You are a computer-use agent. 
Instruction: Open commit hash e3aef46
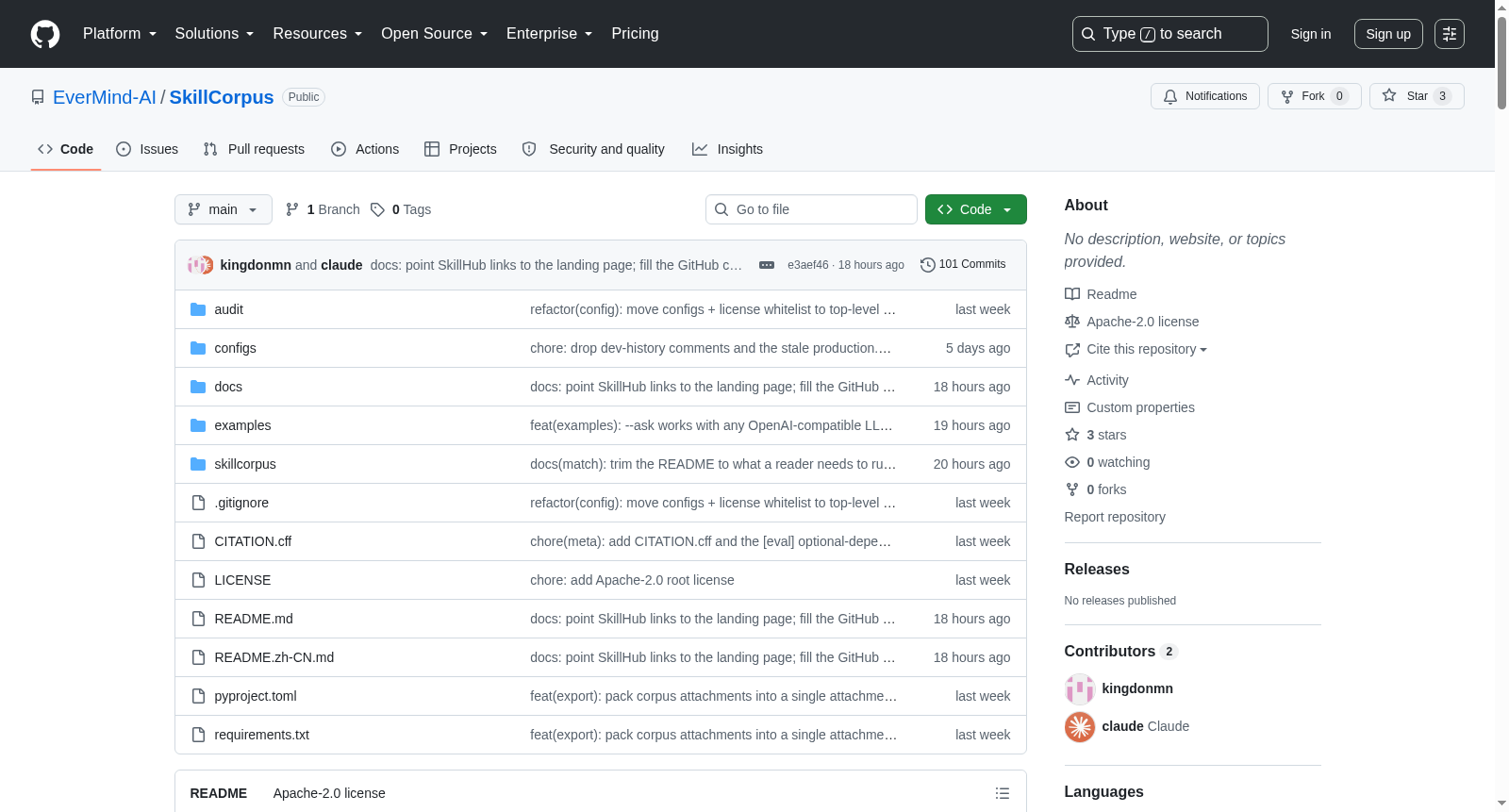(x=808, y=265)
